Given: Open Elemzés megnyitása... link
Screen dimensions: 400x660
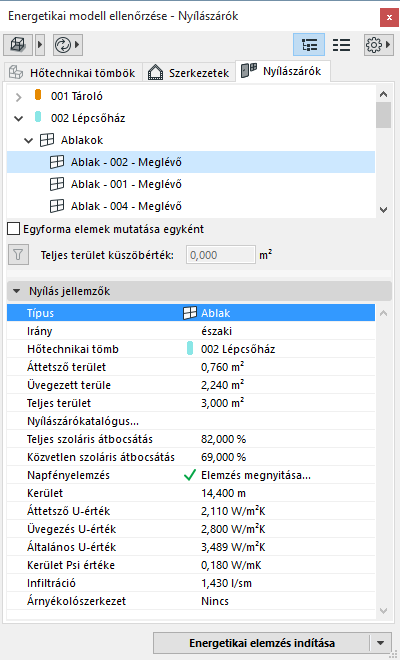Looking at the screenshot, I should click(256, 475).
